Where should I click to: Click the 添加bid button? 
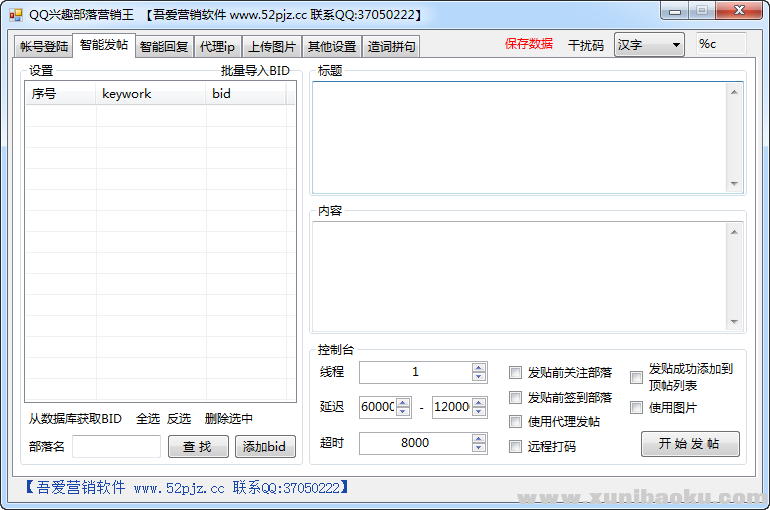(265, 447)
